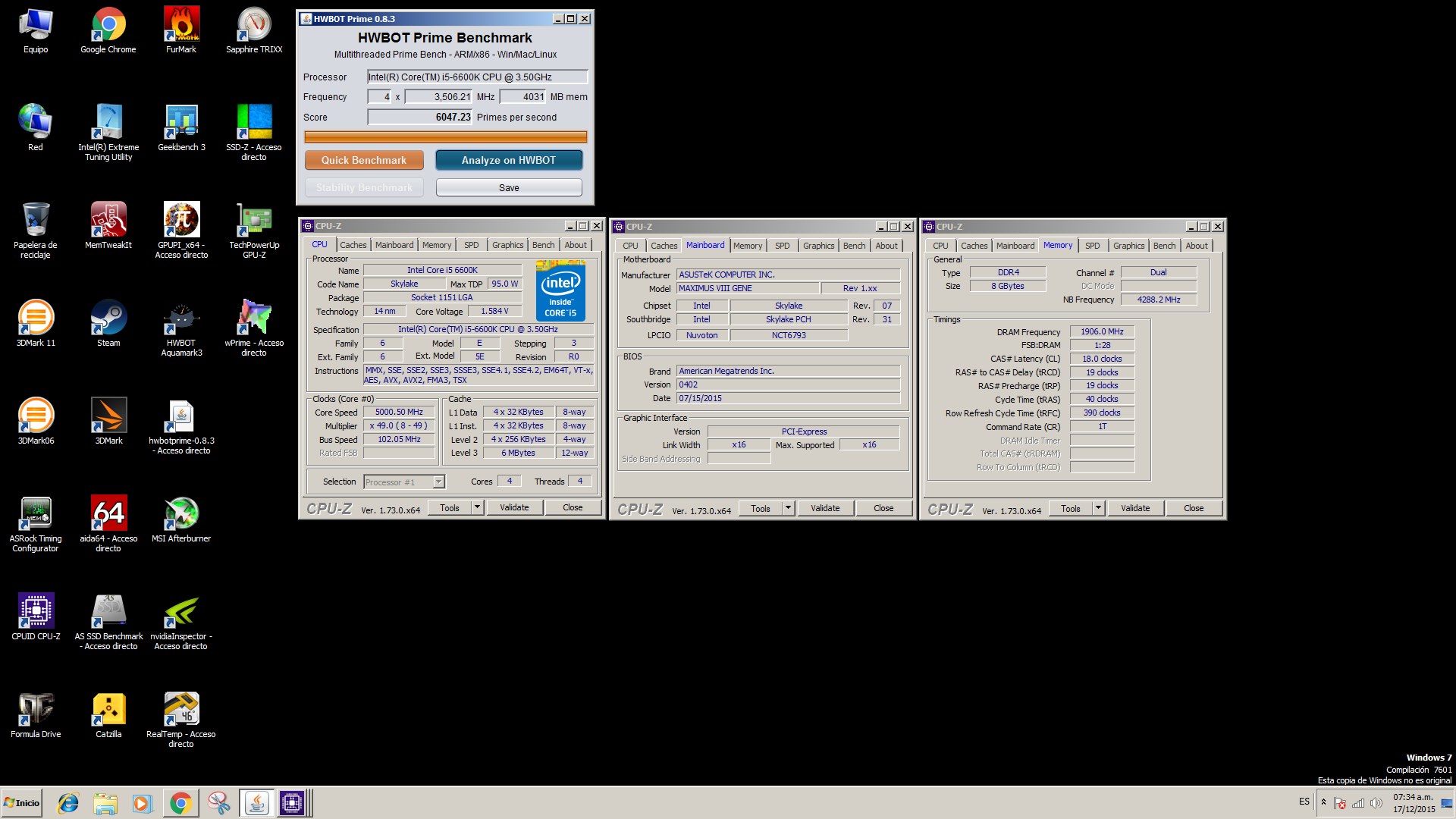Screen dimensions: 1456x819
Task: Click the ES language indicator
Action: [1304, 802]
